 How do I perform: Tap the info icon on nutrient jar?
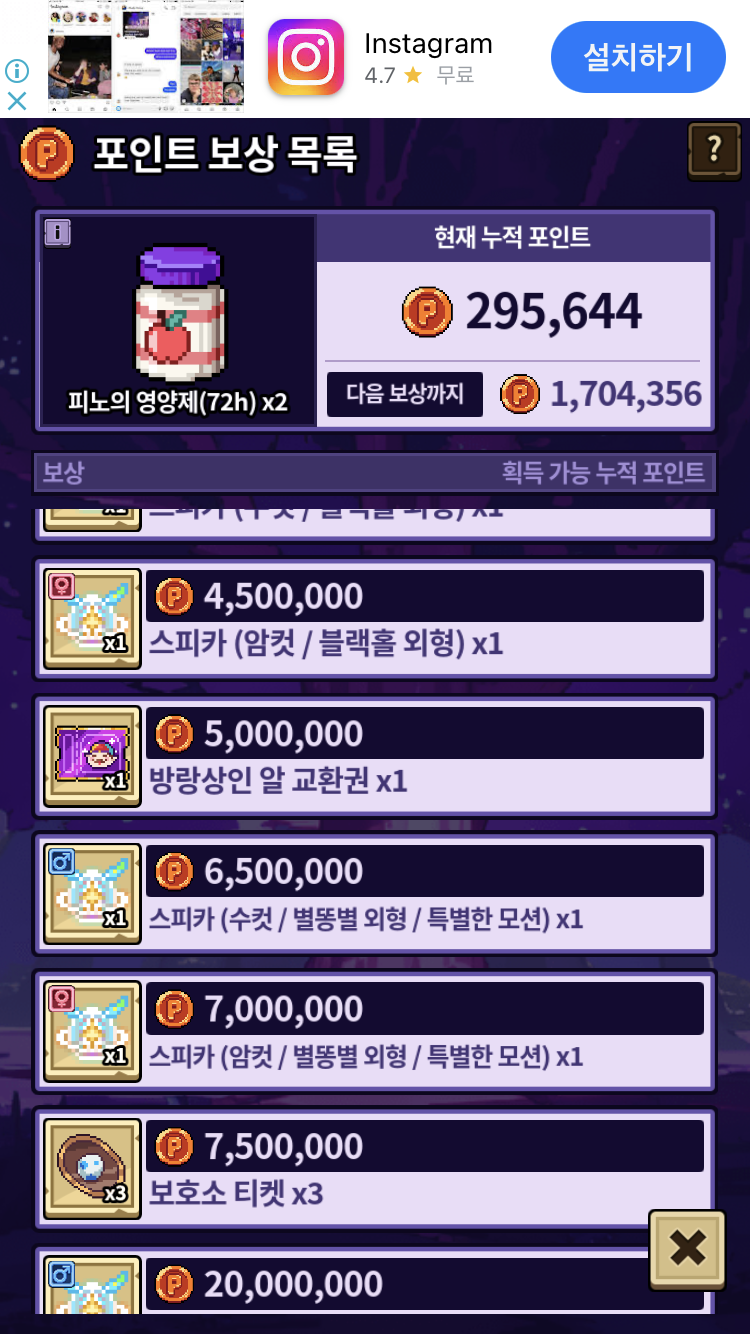click(x=58, y=233)
